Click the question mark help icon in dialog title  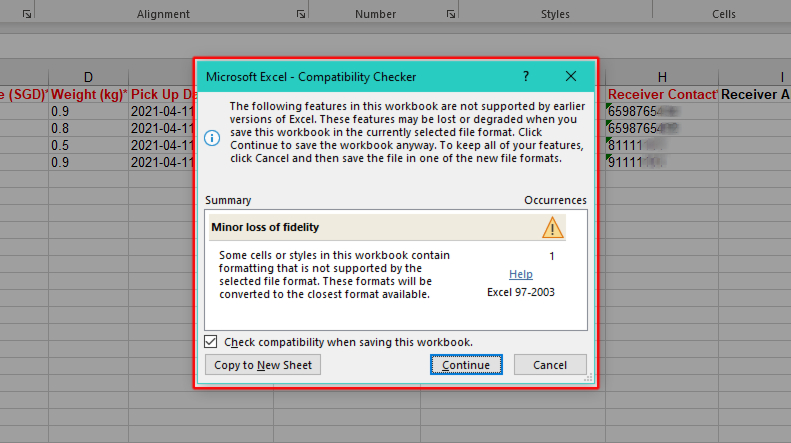526,76
